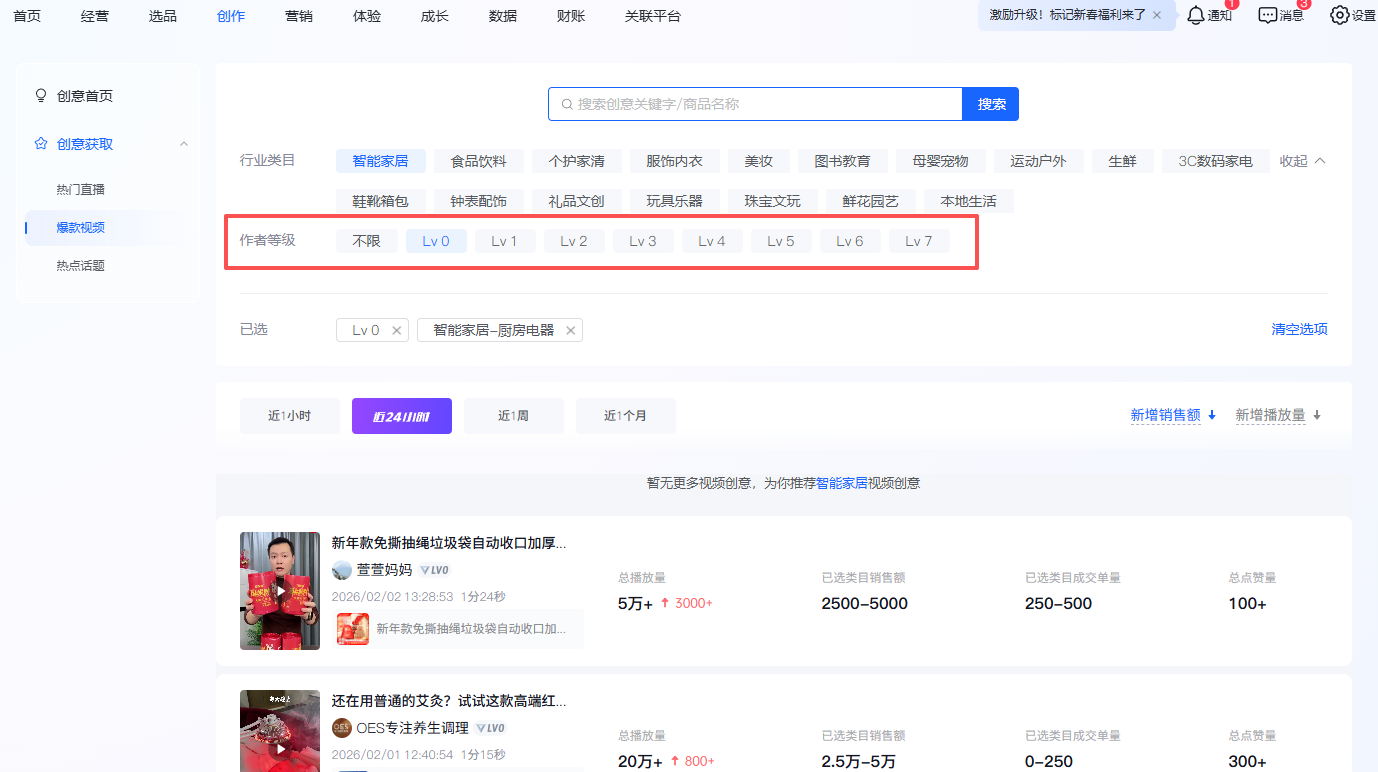The width and height of the screenshot is (1378, 772).
Task: Open the 通知 notifications bell icon
Action: [x=1198, y=16]
